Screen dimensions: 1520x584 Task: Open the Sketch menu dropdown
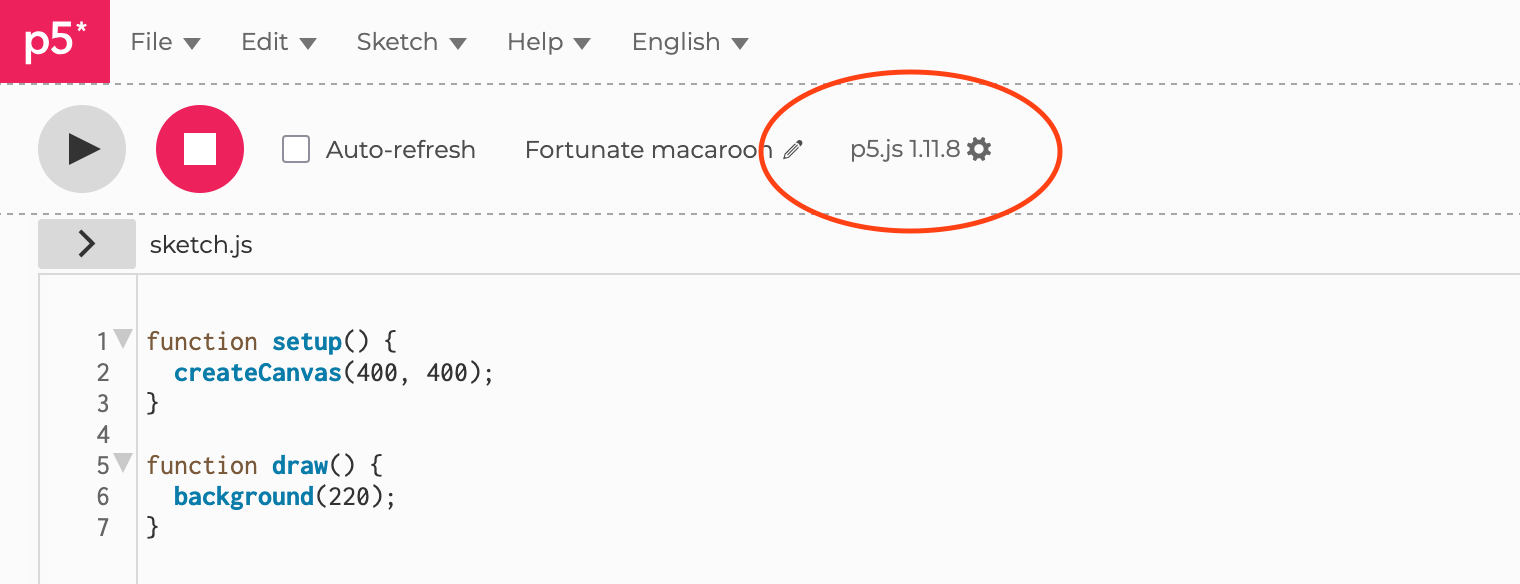click(x=410, y=41)
